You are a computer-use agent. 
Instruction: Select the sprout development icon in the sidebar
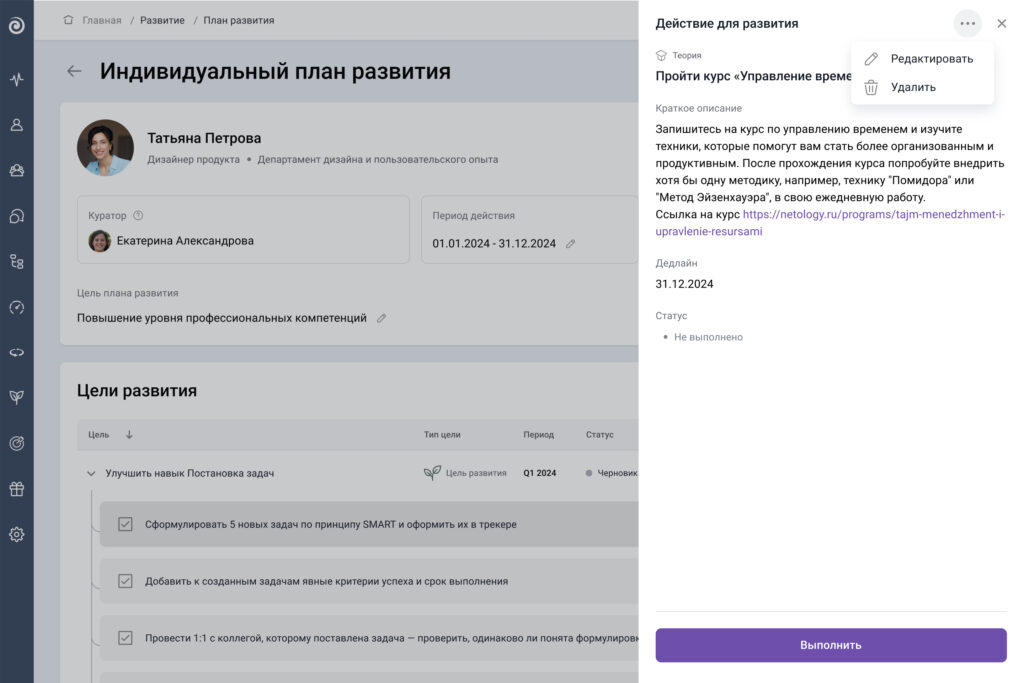click(16, 396)
